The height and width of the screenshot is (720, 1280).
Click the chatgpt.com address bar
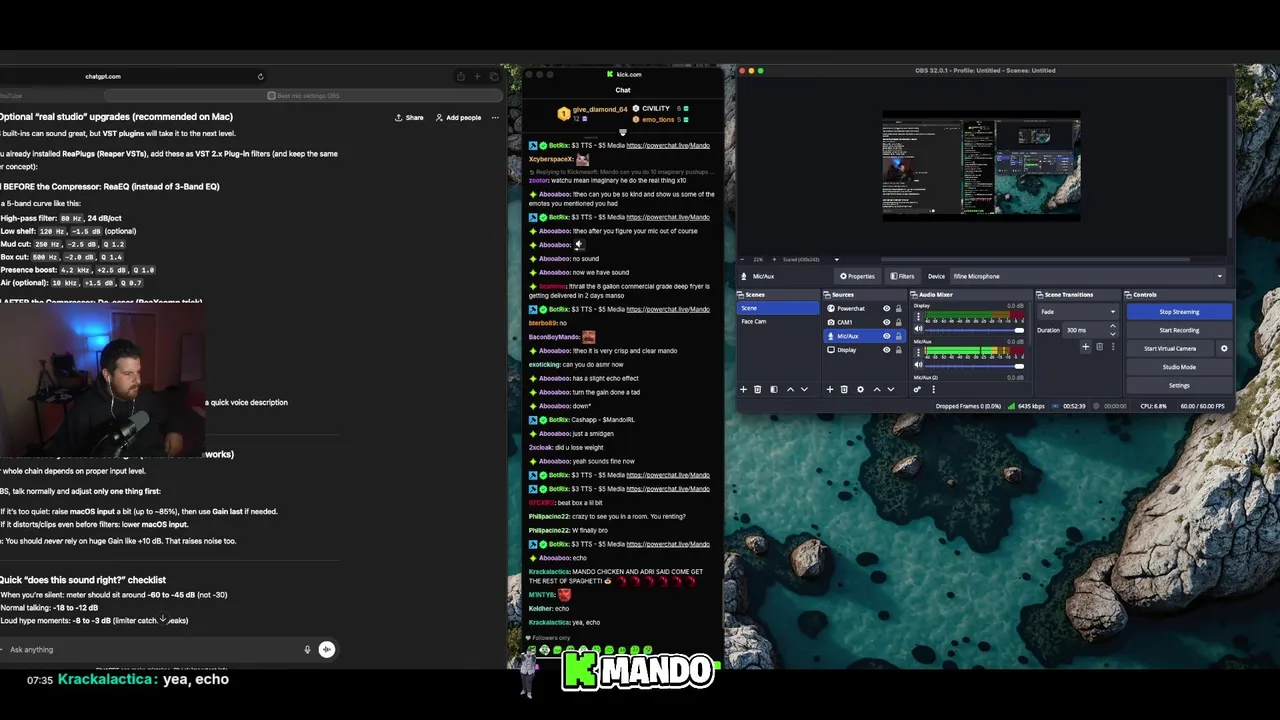tap(103, 76)
